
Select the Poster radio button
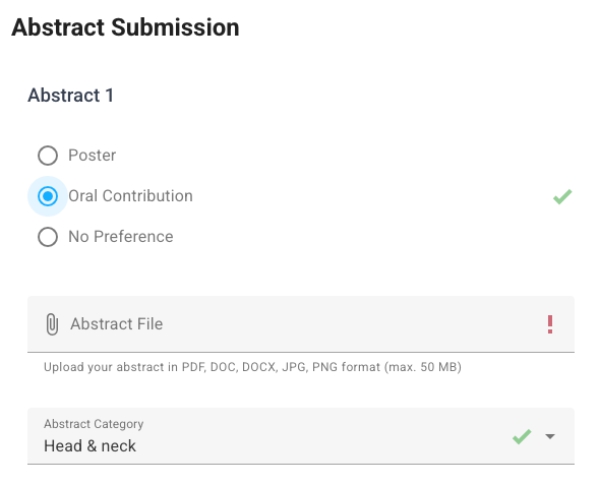pyautogui.click(x=47, y=156)
